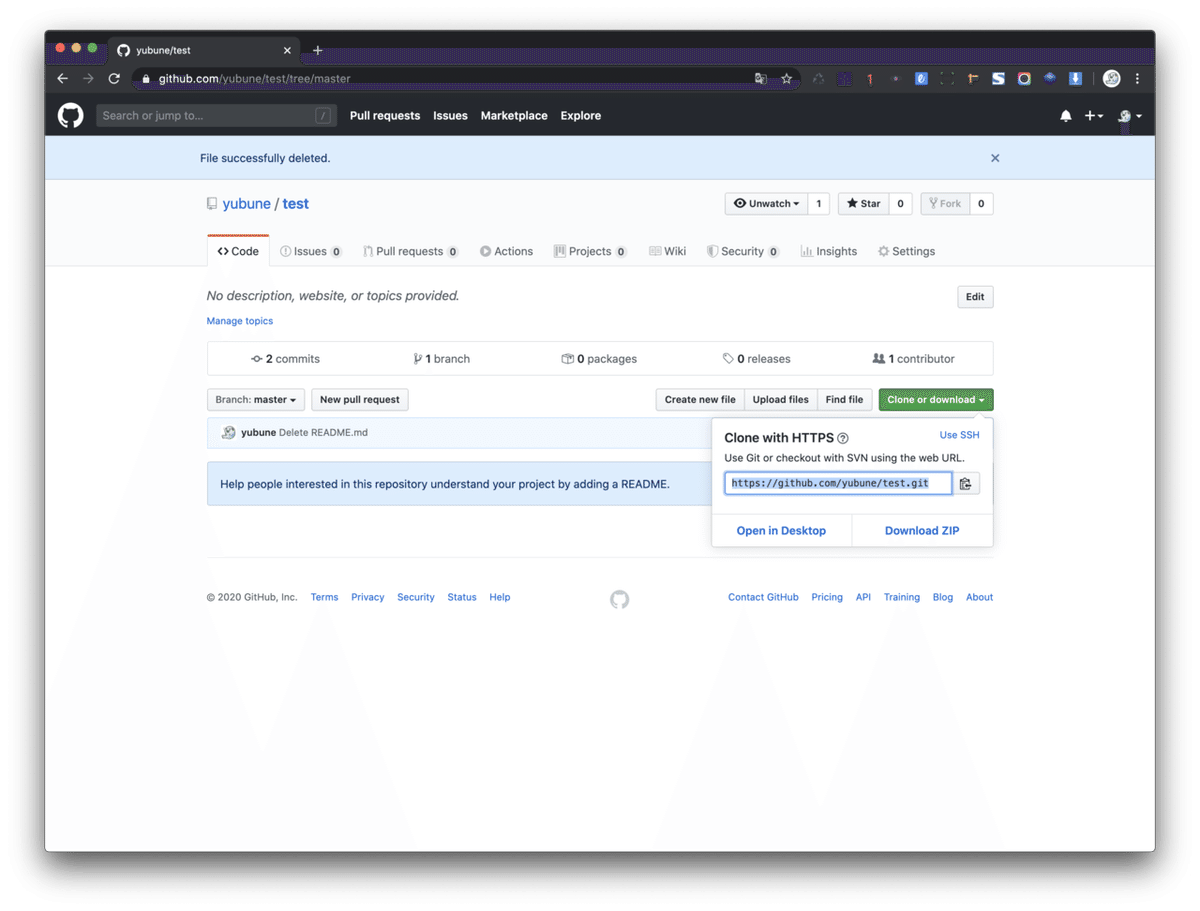Copy the clone URL to clipboard
The image size is (1200, 911).
pos(966,483)
